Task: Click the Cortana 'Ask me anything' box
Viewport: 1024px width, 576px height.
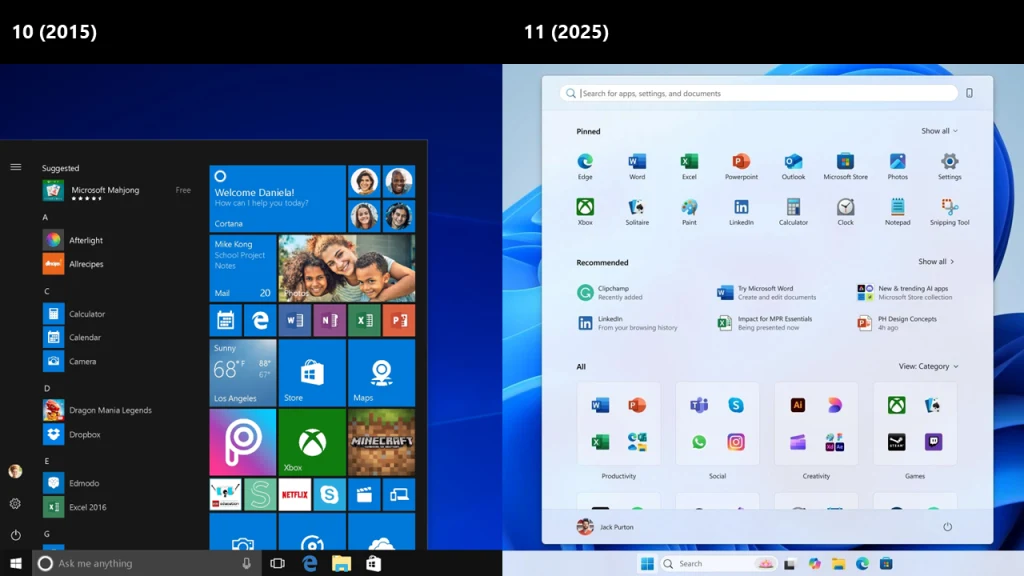Action: (147, 563)
